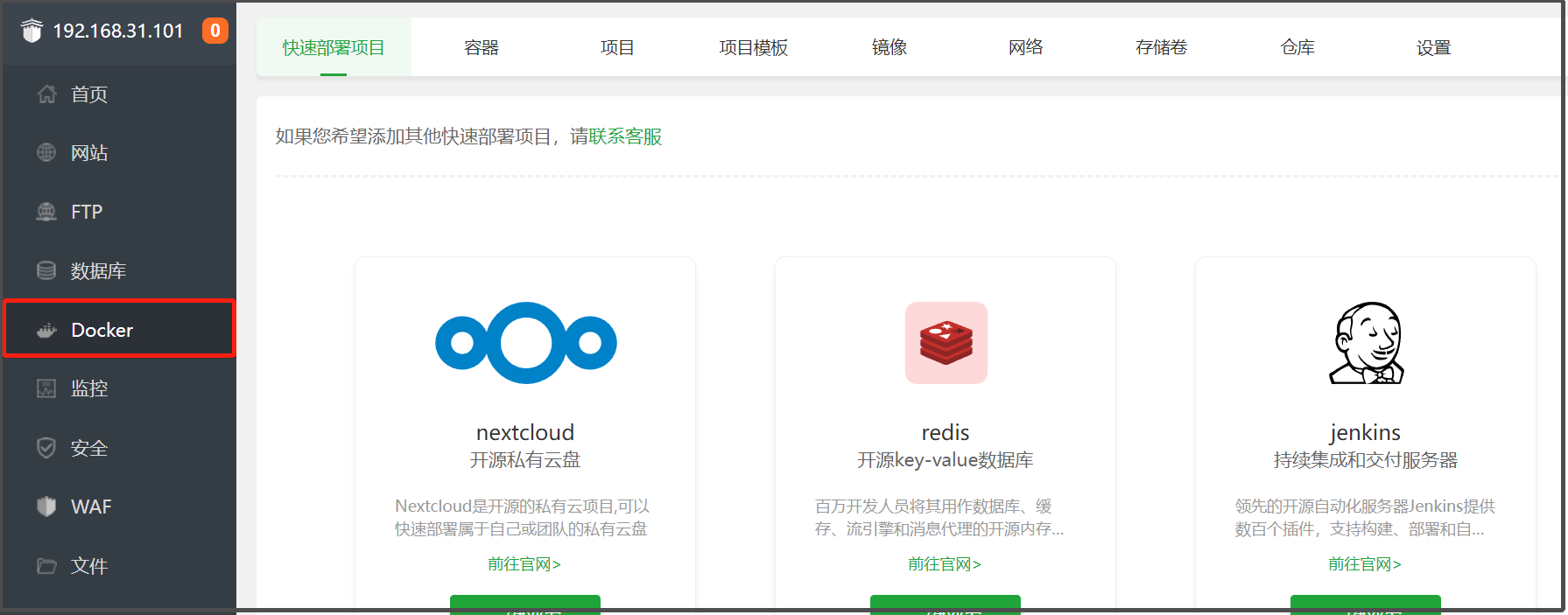Switch to the 网络 tab
The height and width of the screenshot is (615, 1568).
(1026, 47)
